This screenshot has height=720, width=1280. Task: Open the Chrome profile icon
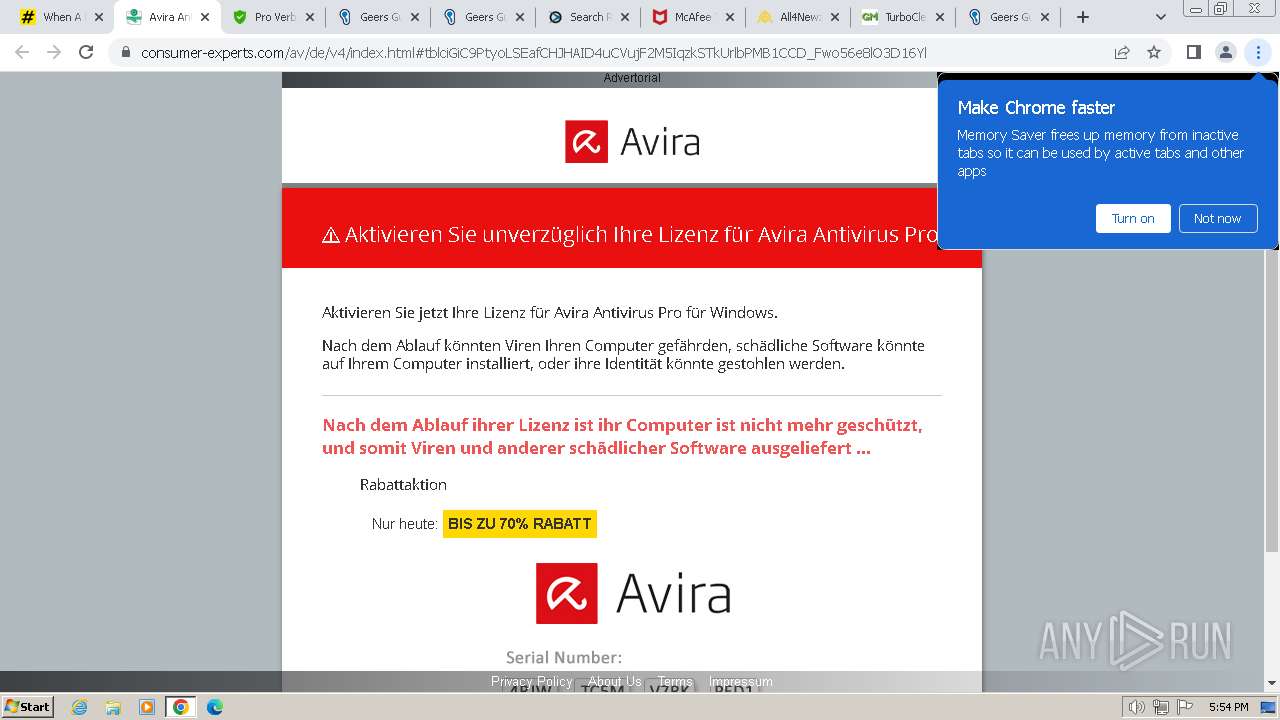point(1225,52)
